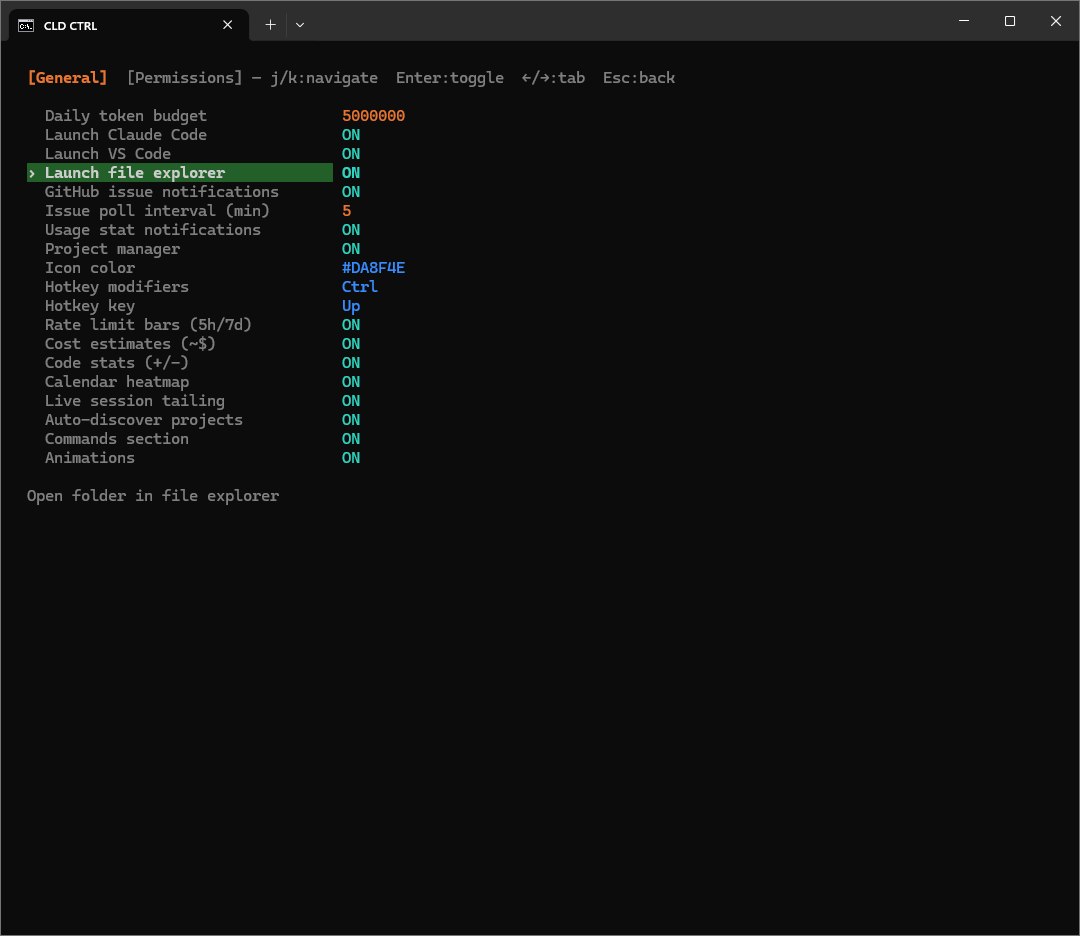Toggle Animations ON value
Image resolution: width=1080 pixels, height=936 pixels.
(x=351, y=458)
